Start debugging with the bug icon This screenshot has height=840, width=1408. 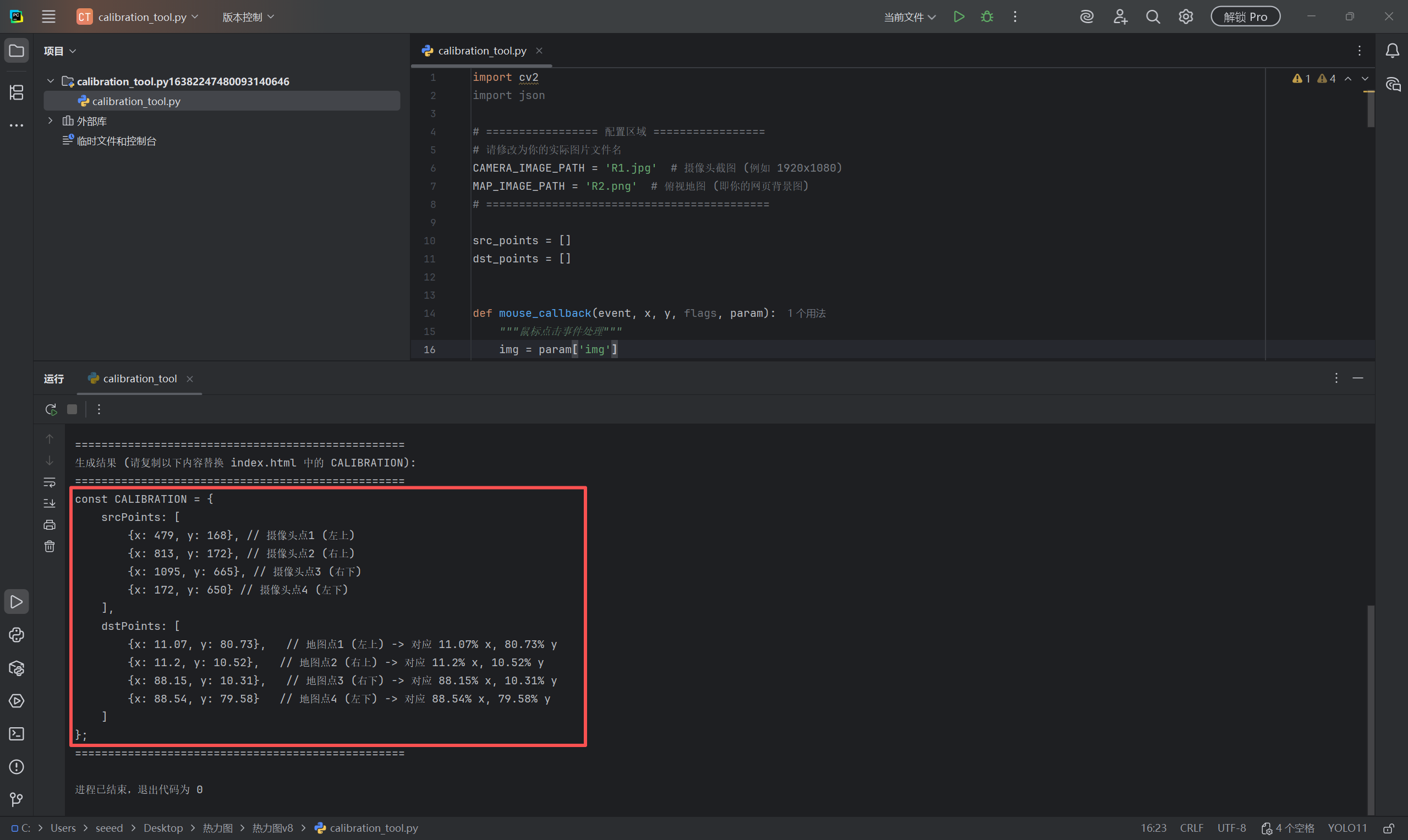[987, 17]
